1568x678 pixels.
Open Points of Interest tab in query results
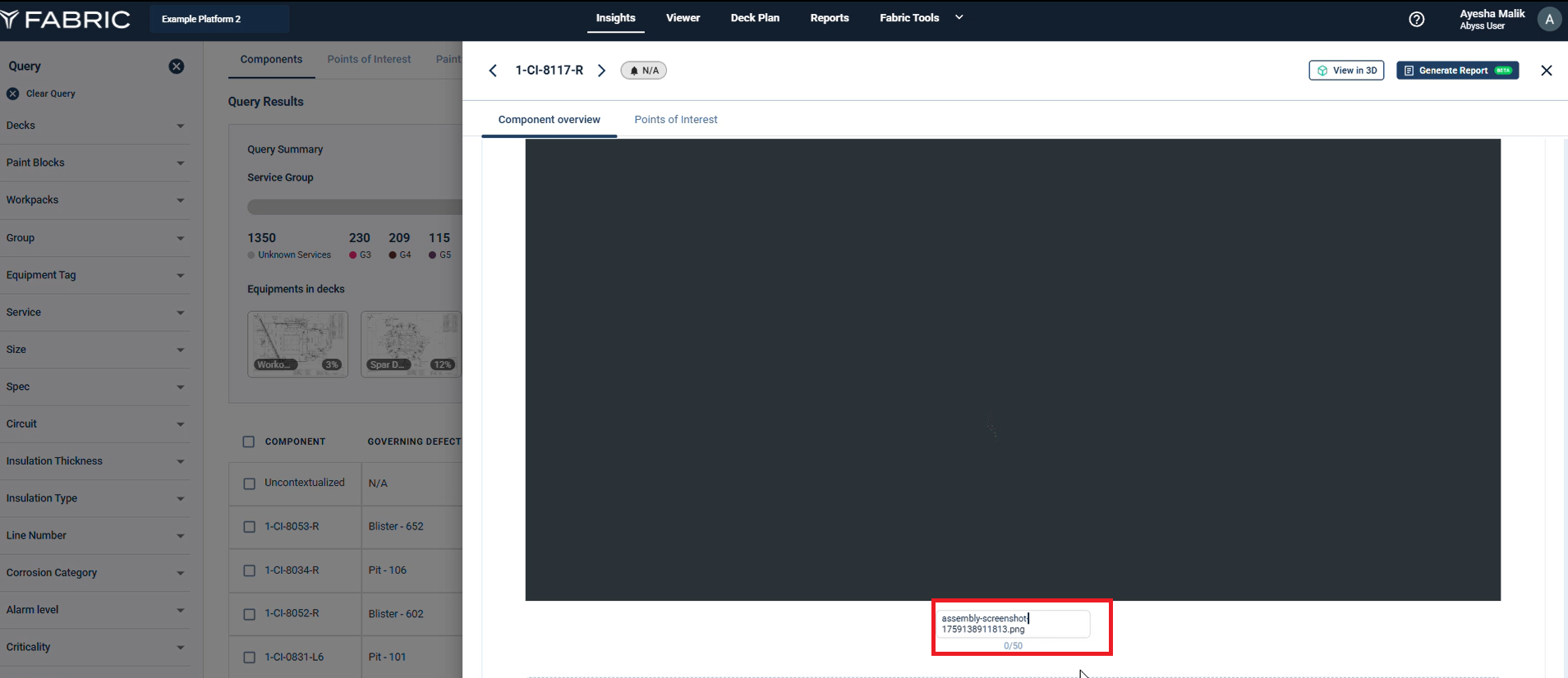(x=369, y=60)
